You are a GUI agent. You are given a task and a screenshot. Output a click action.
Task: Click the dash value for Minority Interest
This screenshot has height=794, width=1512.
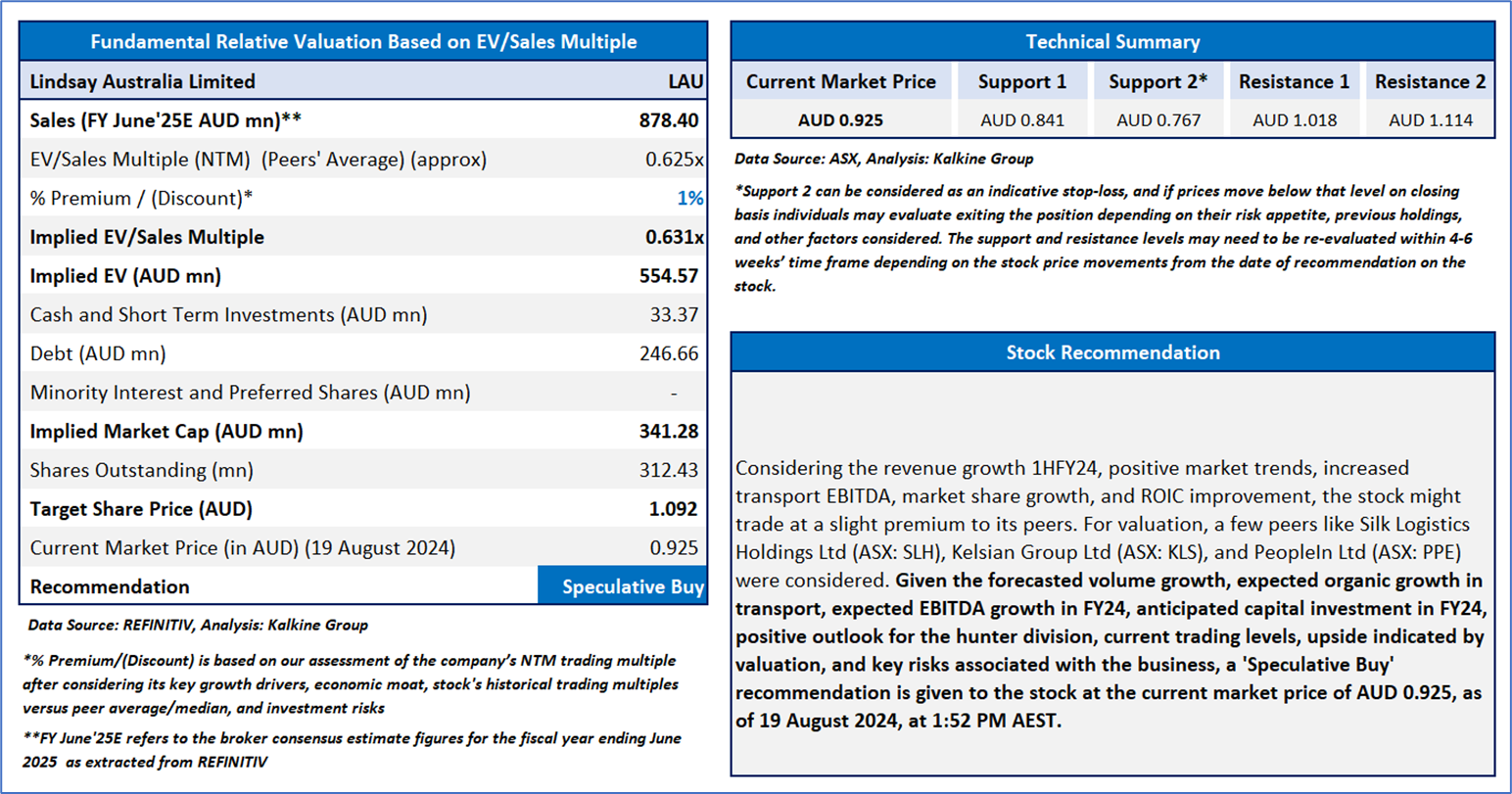coord(674,393)
